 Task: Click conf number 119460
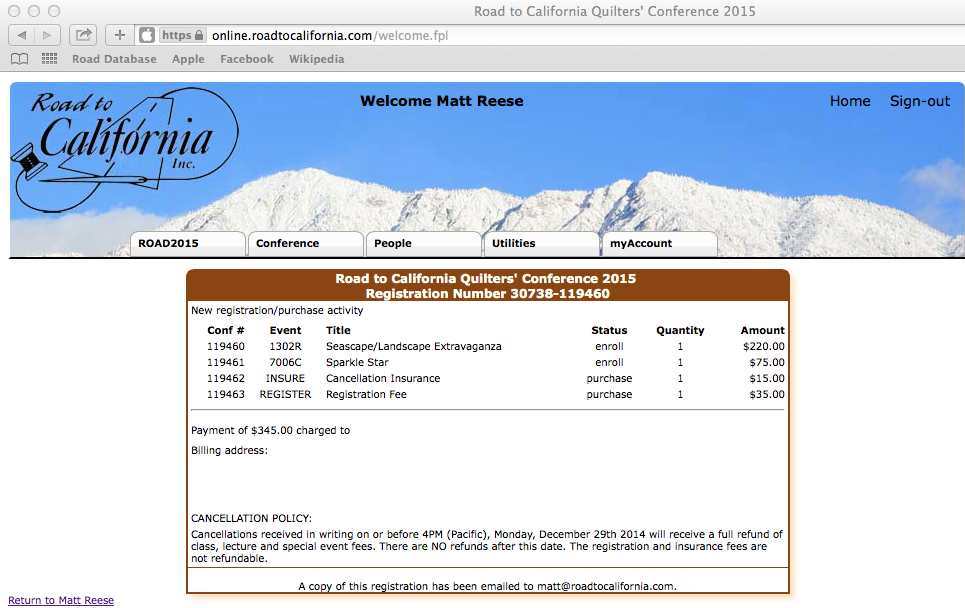pyautogui.click(x=225, y=346)
